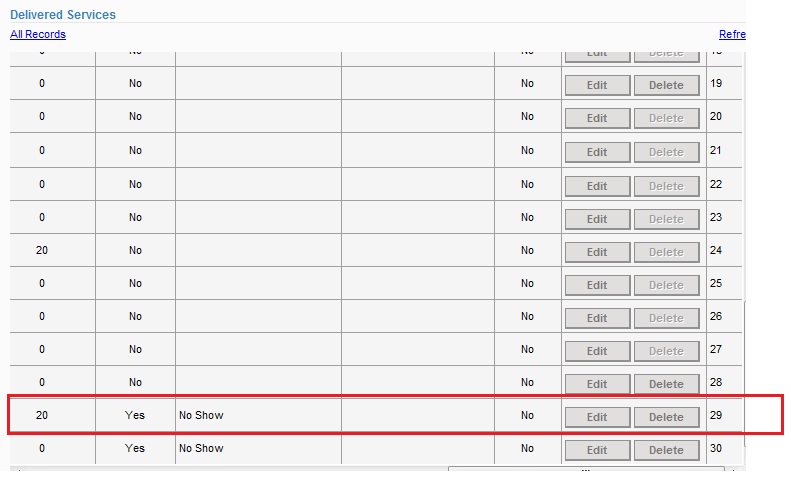The width and height of the screenshot is (791, 483).
Task: Click Delete button in row 28
Action: point(666,384)
